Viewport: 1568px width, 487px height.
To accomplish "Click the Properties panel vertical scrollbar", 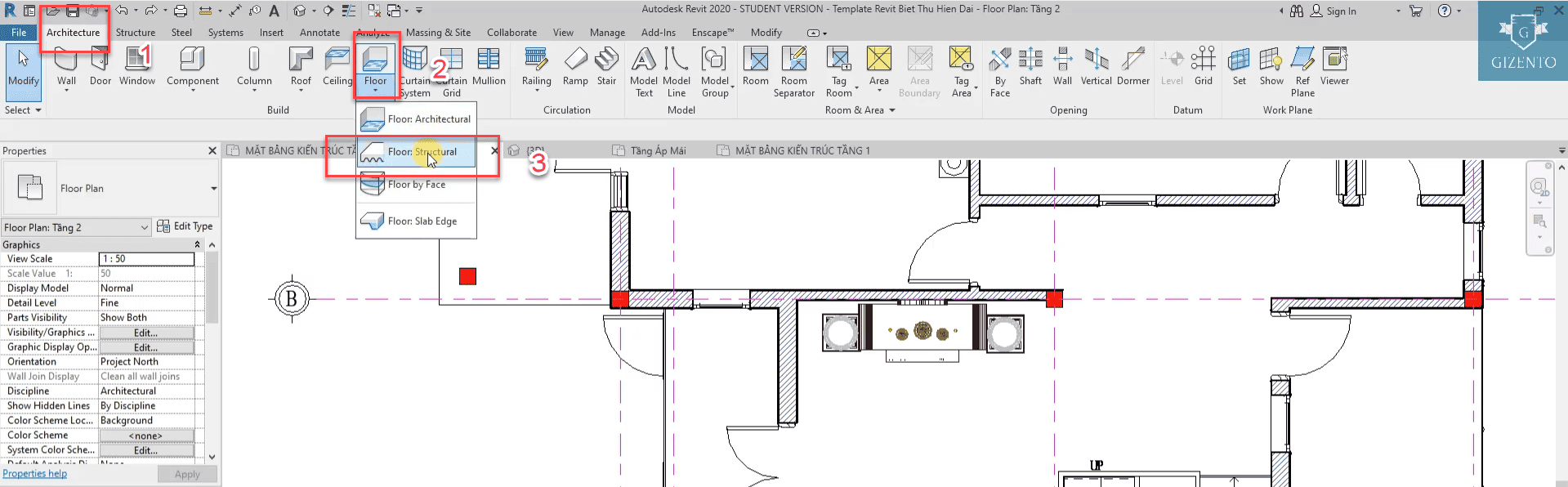I will 212,288.
